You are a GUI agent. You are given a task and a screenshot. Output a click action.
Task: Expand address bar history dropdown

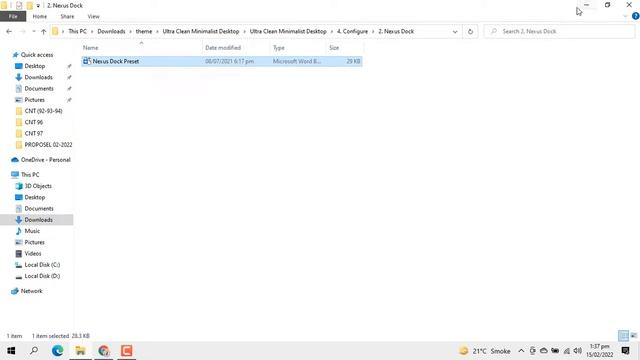[x=455, y=31]
